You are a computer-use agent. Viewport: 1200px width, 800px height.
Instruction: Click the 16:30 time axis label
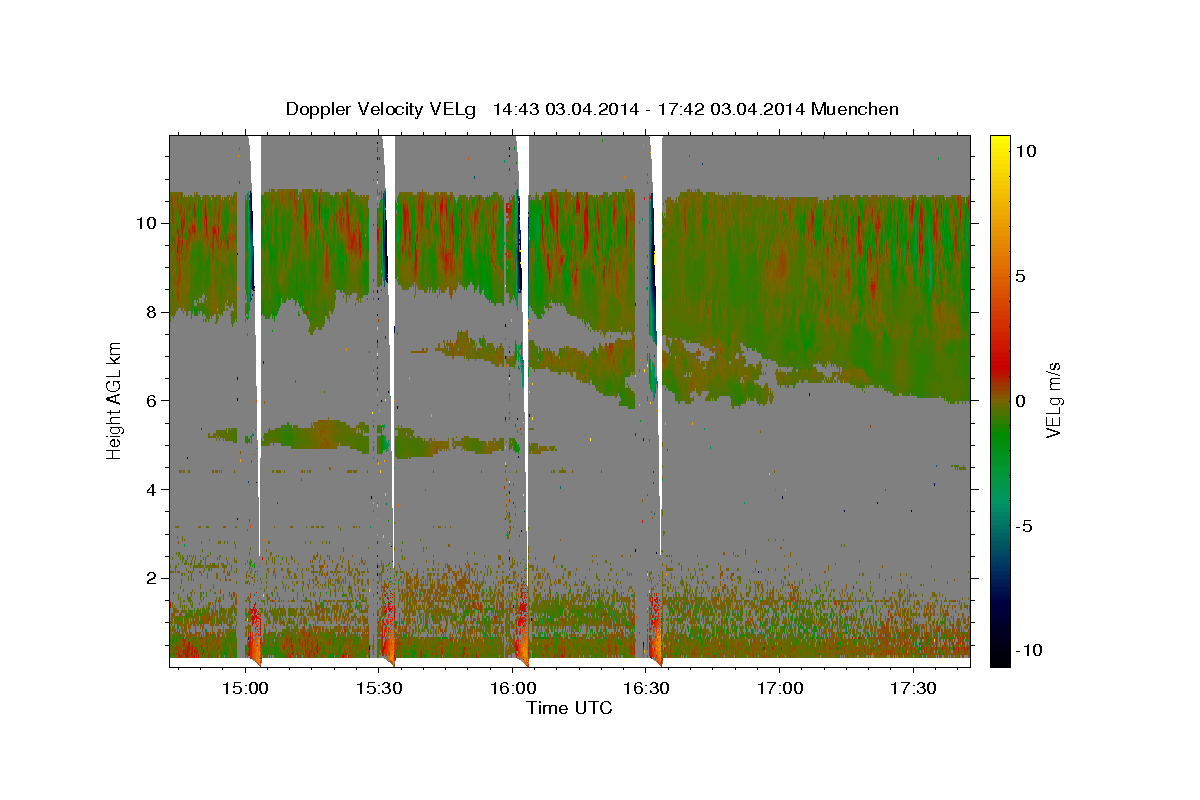click(646, 688)
